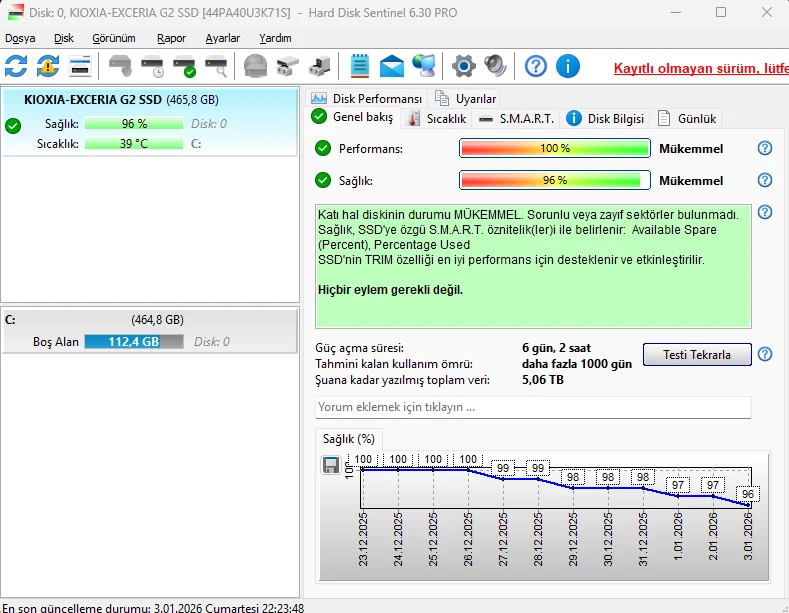
Task: Click the Boş Alan 112,4 GB bar
Action: (x=134, y=342)
